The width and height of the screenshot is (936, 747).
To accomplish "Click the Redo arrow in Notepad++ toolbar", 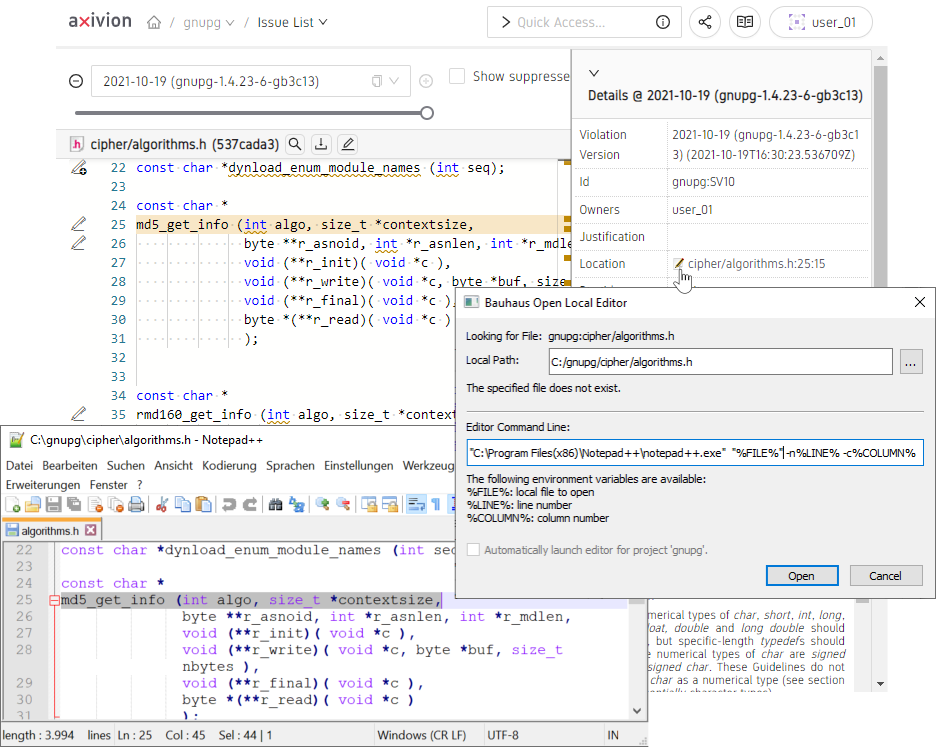I will (x=250, y=505).
